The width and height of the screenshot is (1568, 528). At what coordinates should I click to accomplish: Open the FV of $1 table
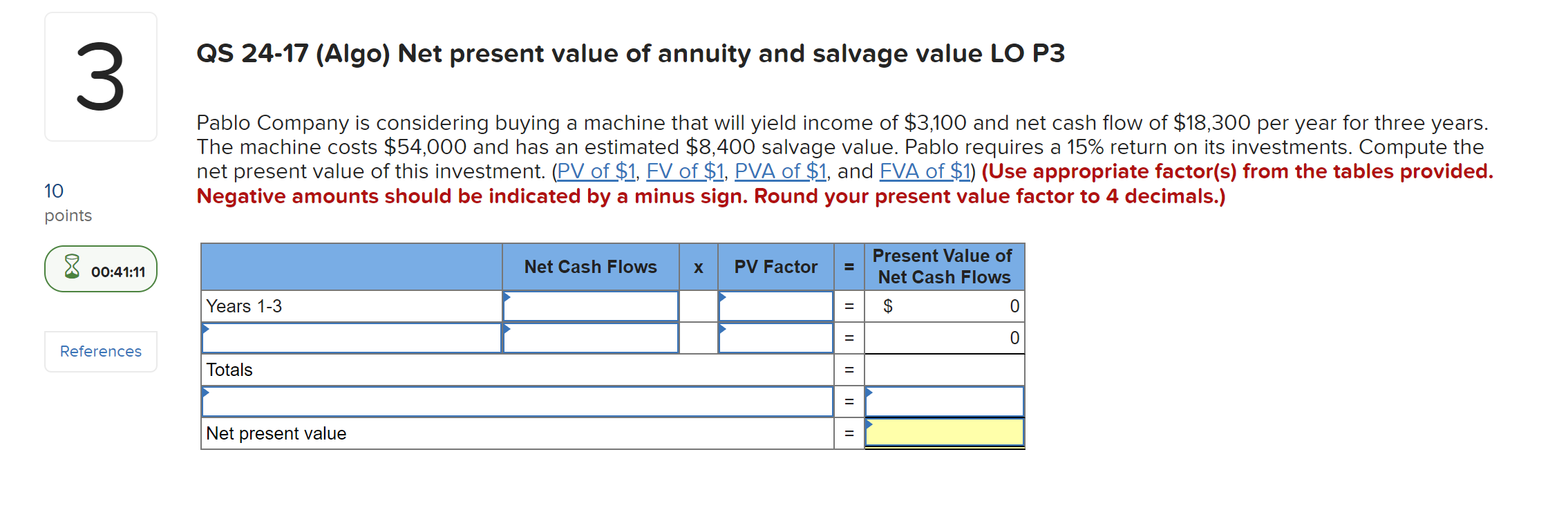tap(686, 170)
